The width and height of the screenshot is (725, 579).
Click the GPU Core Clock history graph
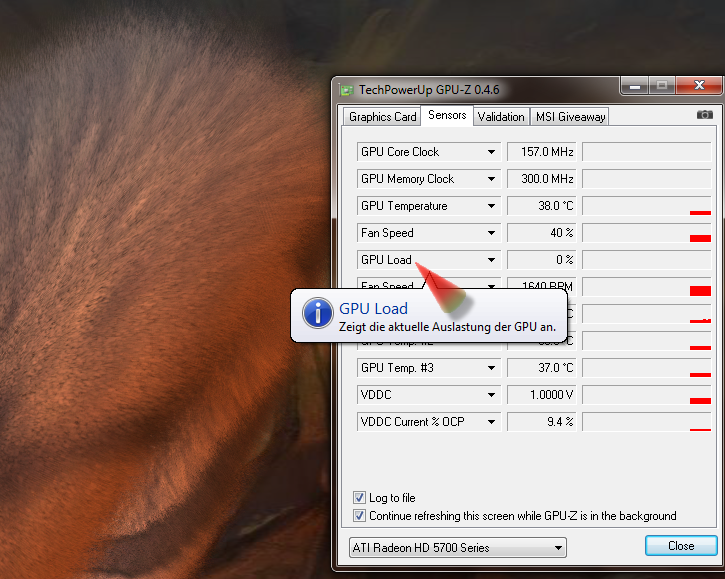(646, 152)
